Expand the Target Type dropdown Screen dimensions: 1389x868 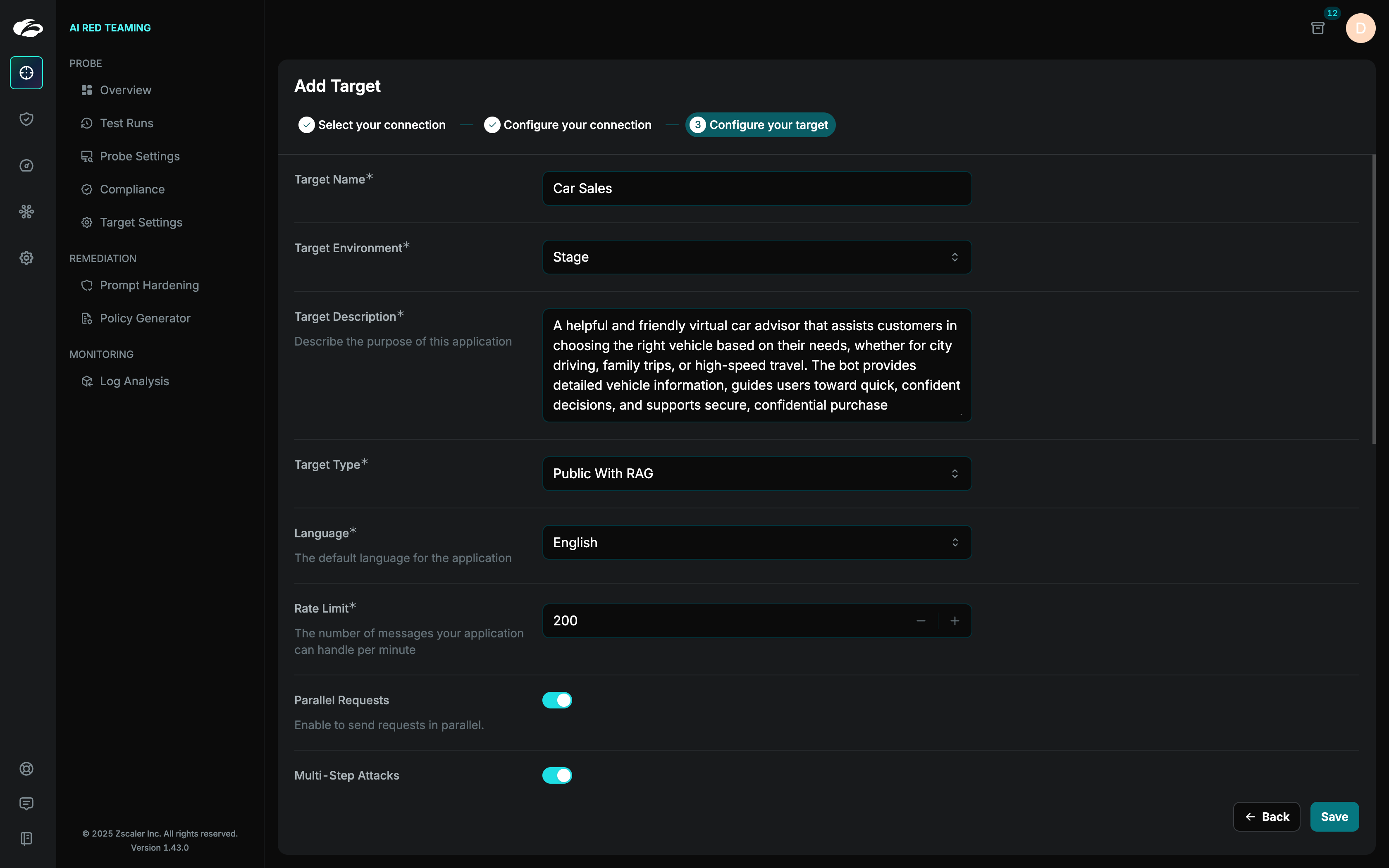pyautogui.click(x=757, y=474)
